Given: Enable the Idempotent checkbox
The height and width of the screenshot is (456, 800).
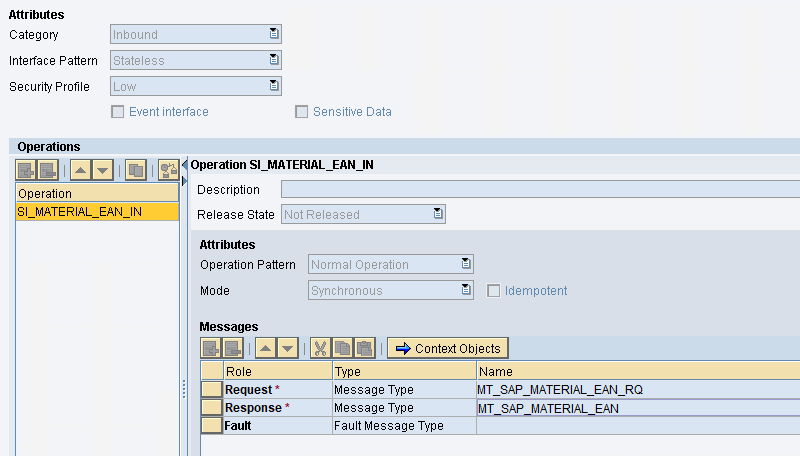Looking at the screenshot, I should coord(493,291).
